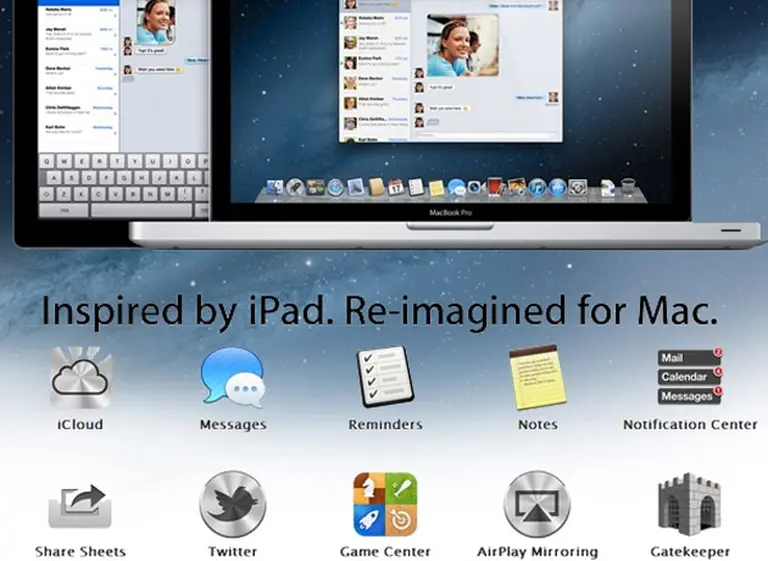Viewport: 768px width, 561px height.
Task: Select Jay Marsh conversation on MacBook
Action: tap(376, 42)
